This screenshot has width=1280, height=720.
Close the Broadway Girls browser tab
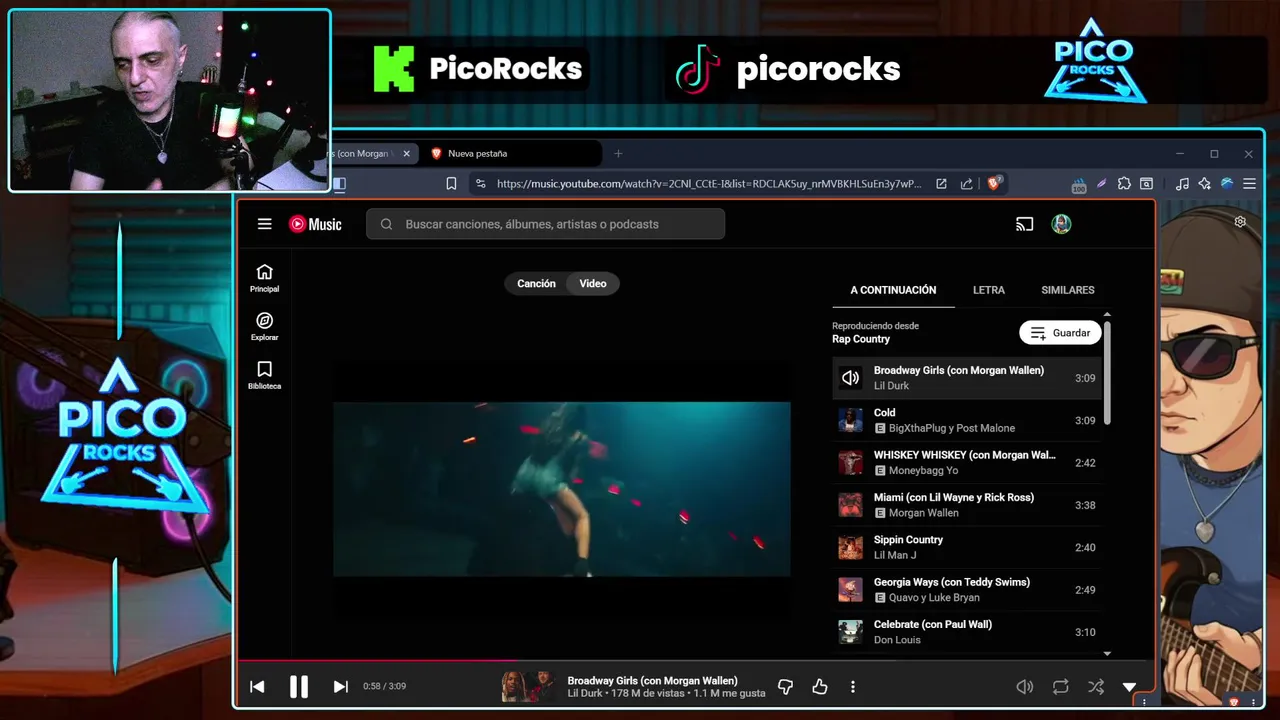pyautogui.click(x=406, y=154)
